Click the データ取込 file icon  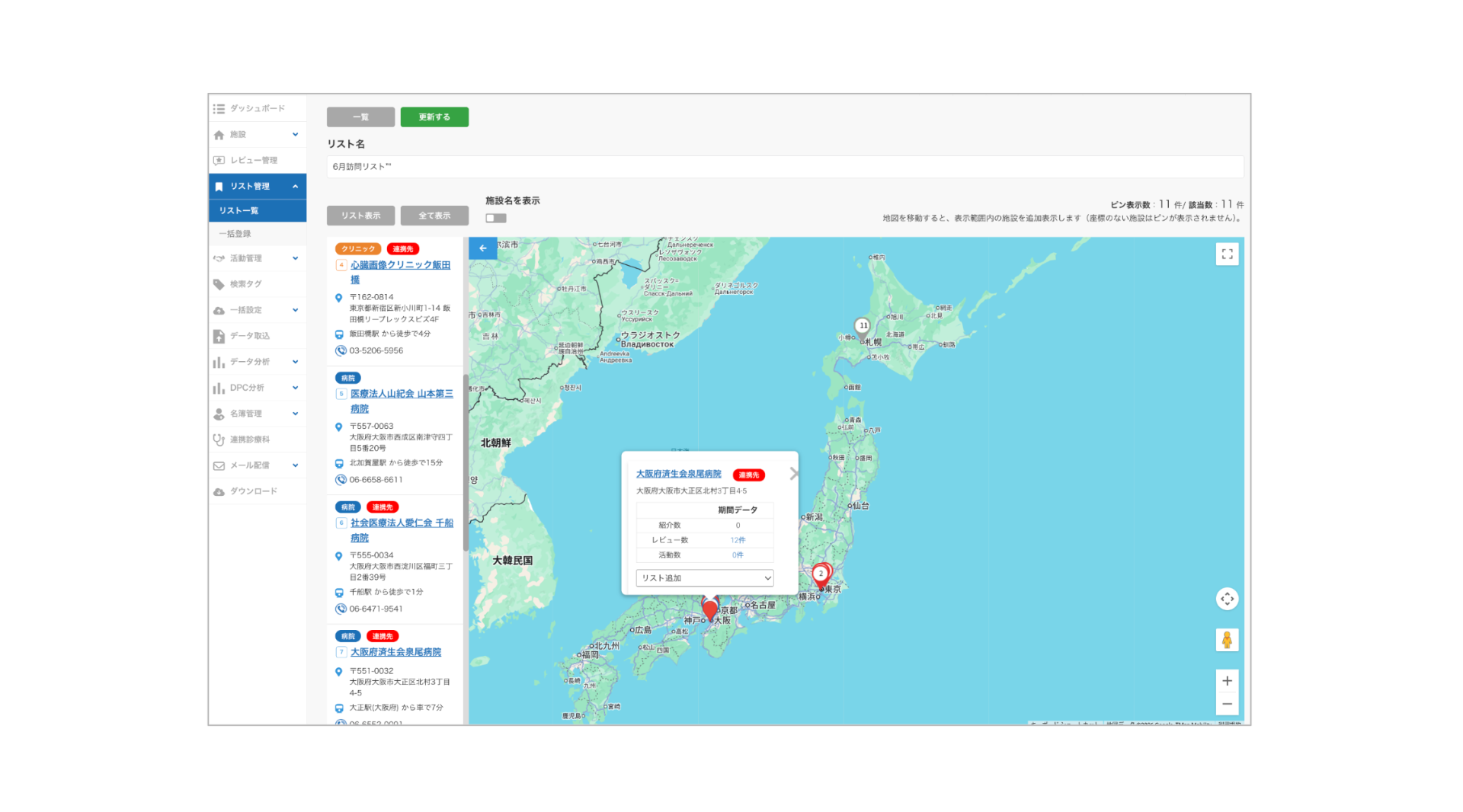[x=219, y=336]
